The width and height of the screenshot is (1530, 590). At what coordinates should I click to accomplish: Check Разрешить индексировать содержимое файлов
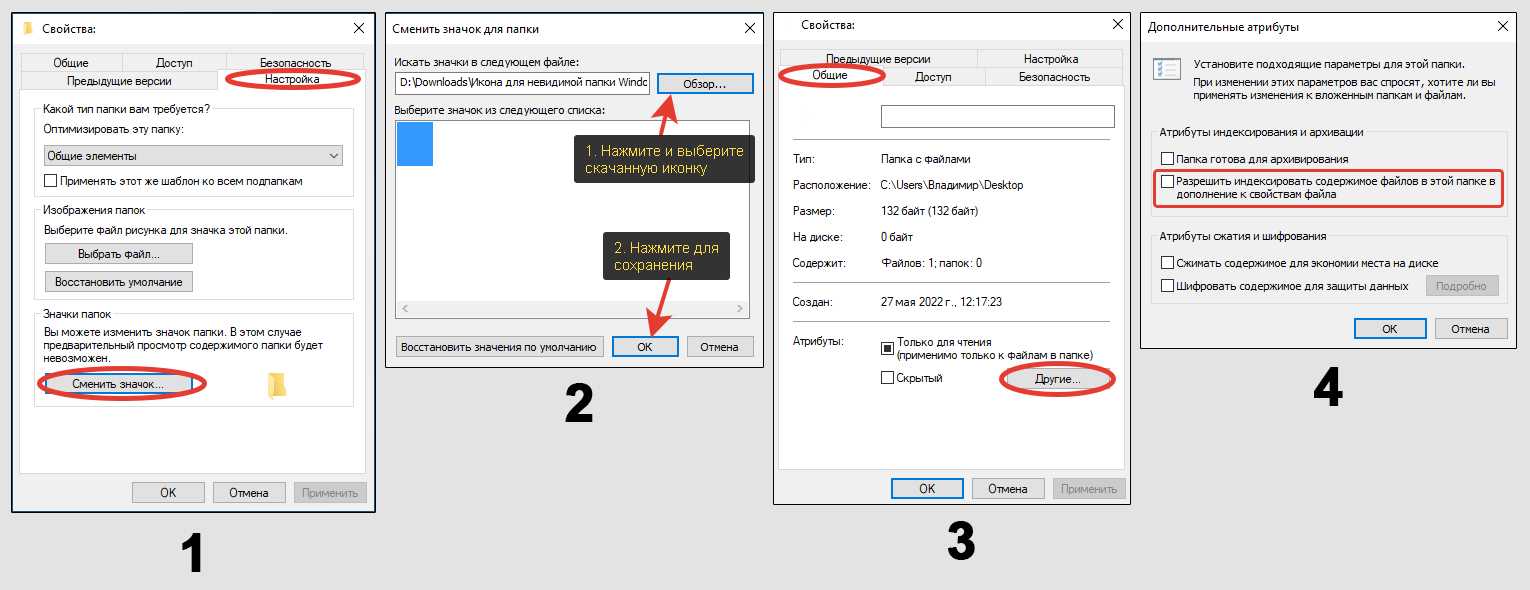pos(1167,182)
